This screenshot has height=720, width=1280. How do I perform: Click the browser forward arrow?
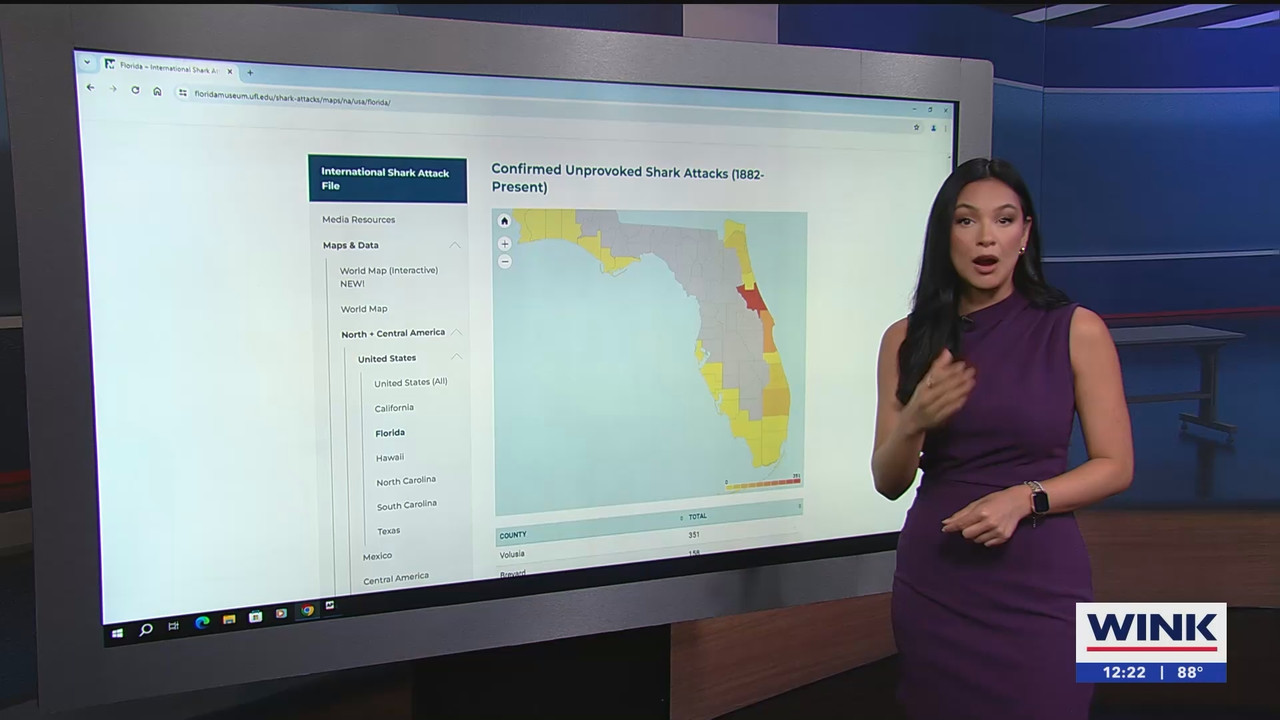(112, 89)
